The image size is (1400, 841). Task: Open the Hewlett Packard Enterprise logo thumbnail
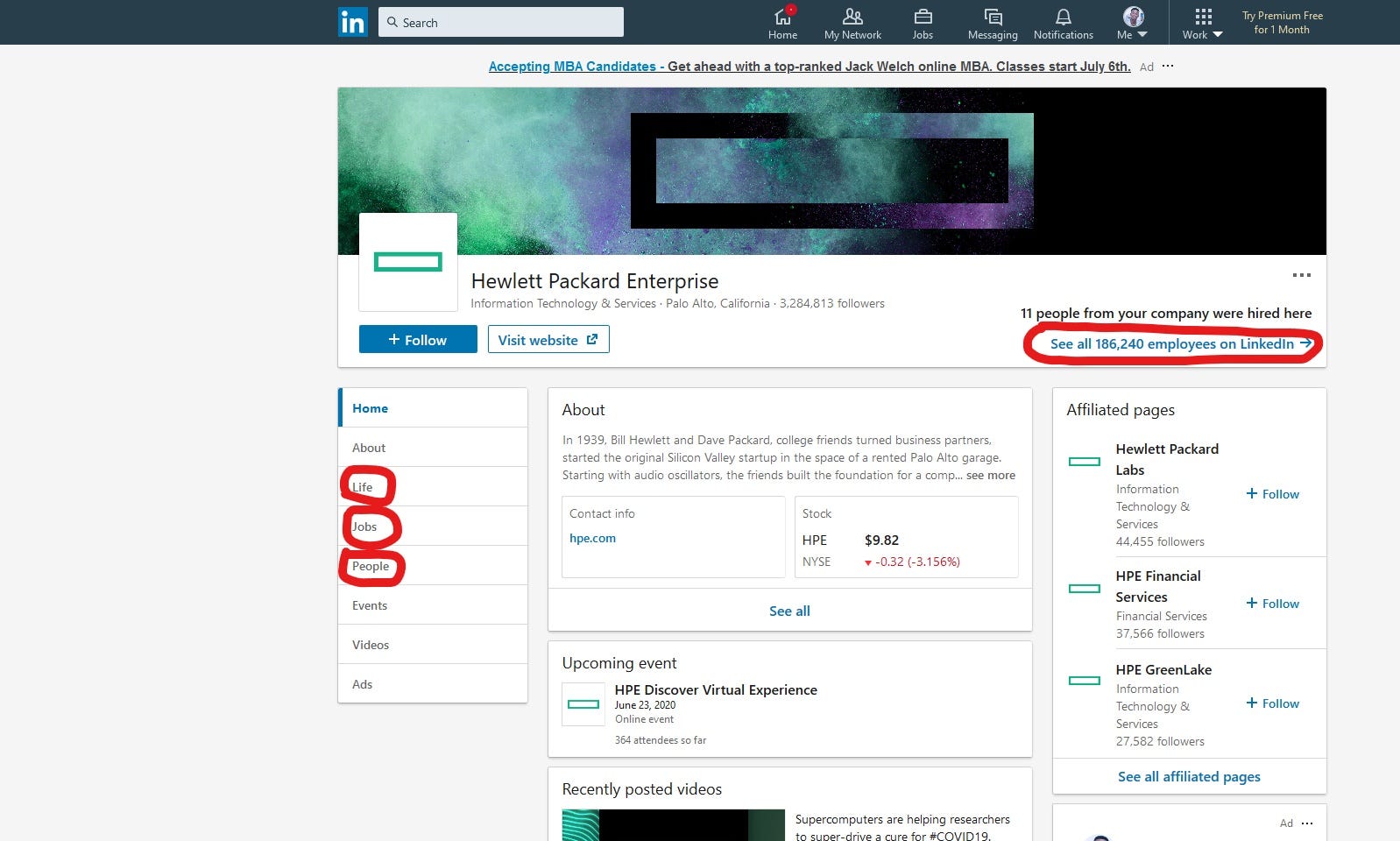[408, 262]
